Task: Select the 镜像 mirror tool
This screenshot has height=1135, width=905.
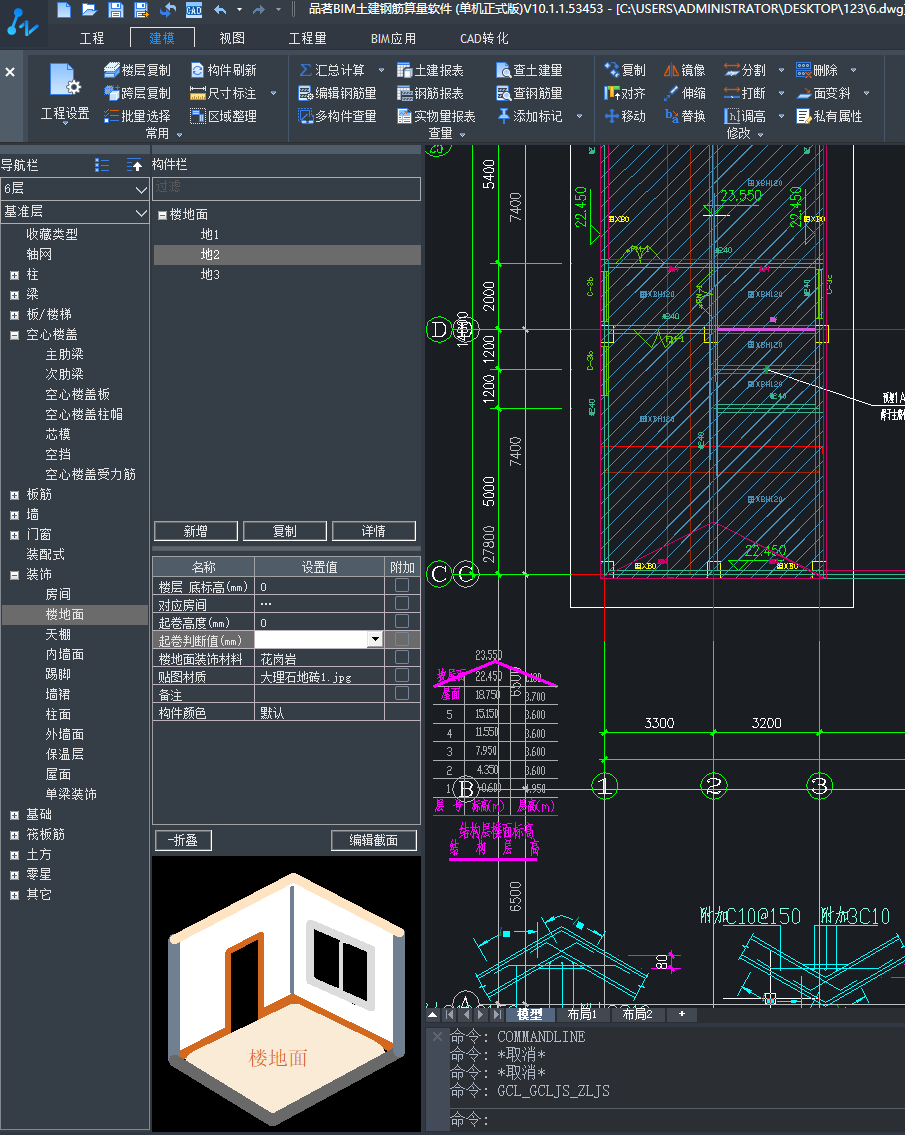Action: (685, 70)
